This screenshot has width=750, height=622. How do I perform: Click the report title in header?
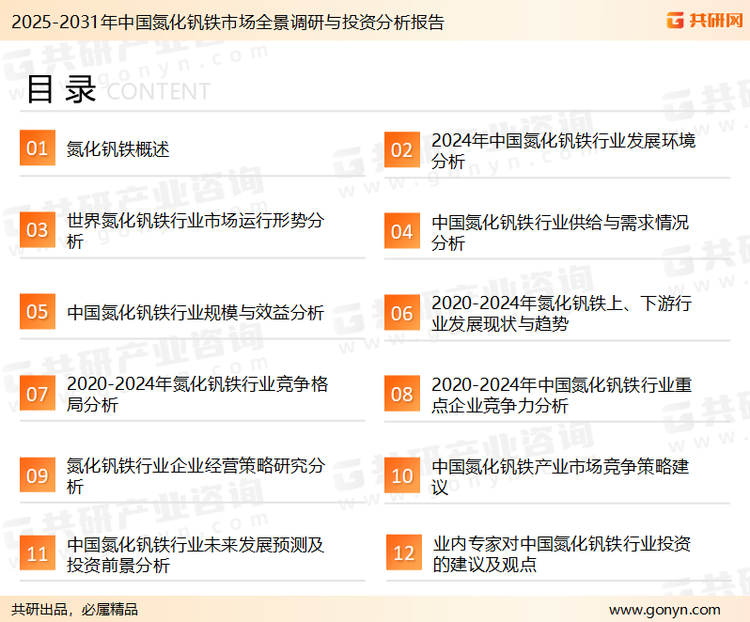point(223,22)
